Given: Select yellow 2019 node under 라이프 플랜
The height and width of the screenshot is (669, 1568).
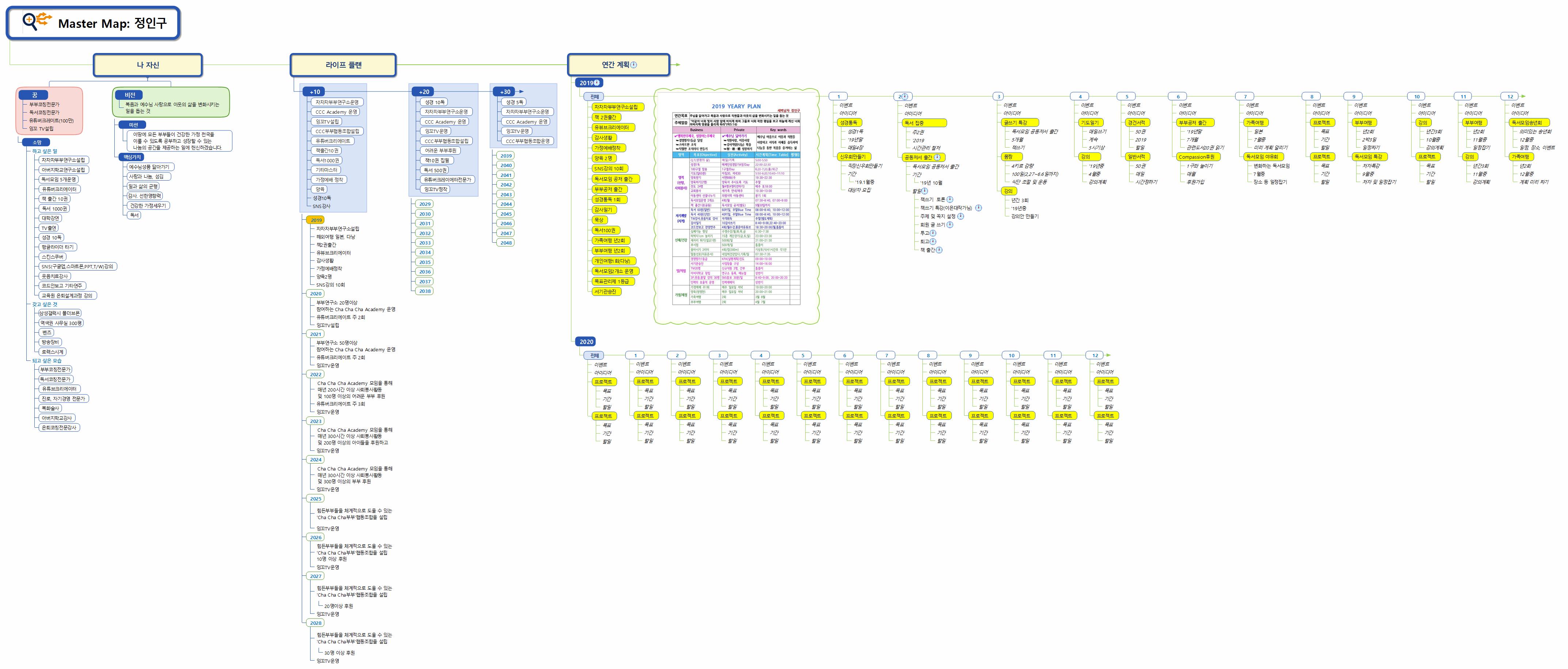Looking at the screenshot, I should (x=316, y=220).
